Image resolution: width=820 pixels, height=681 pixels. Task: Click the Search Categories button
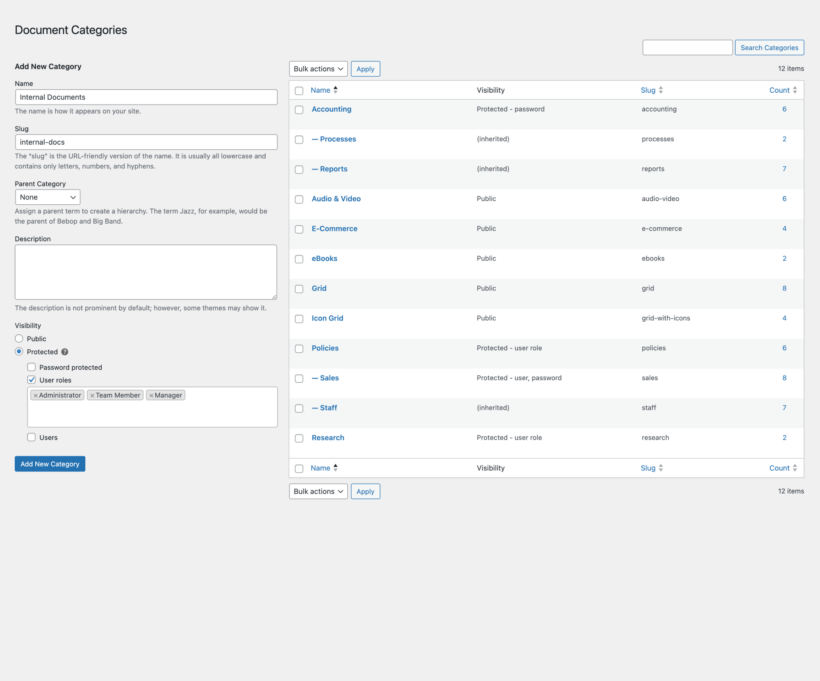point(769,47)
